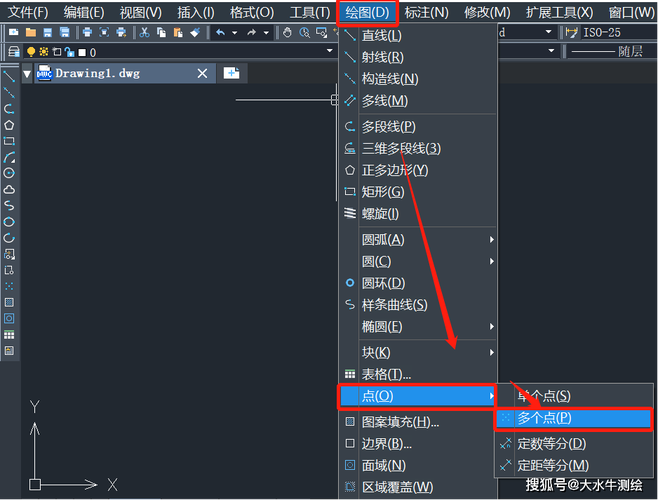Open the 修改(M) menu
658x500 pixels.
pyautogui.click(x=487, y=13)
